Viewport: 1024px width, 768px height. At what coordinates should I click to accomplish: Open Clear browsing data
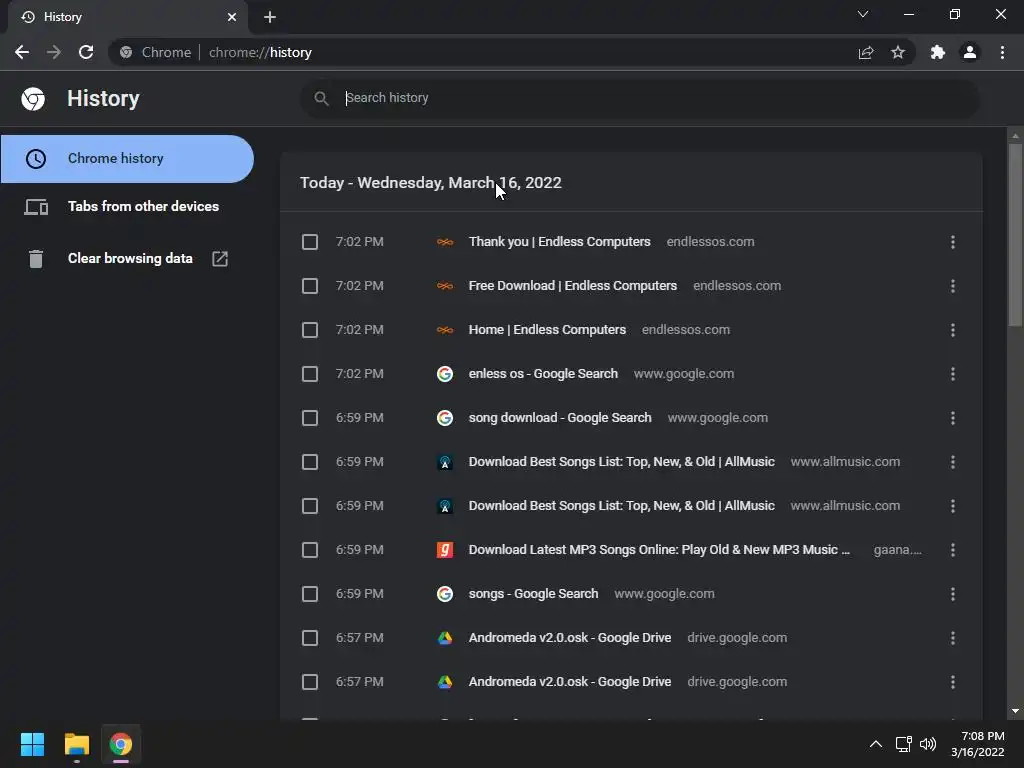coord(127,259)
